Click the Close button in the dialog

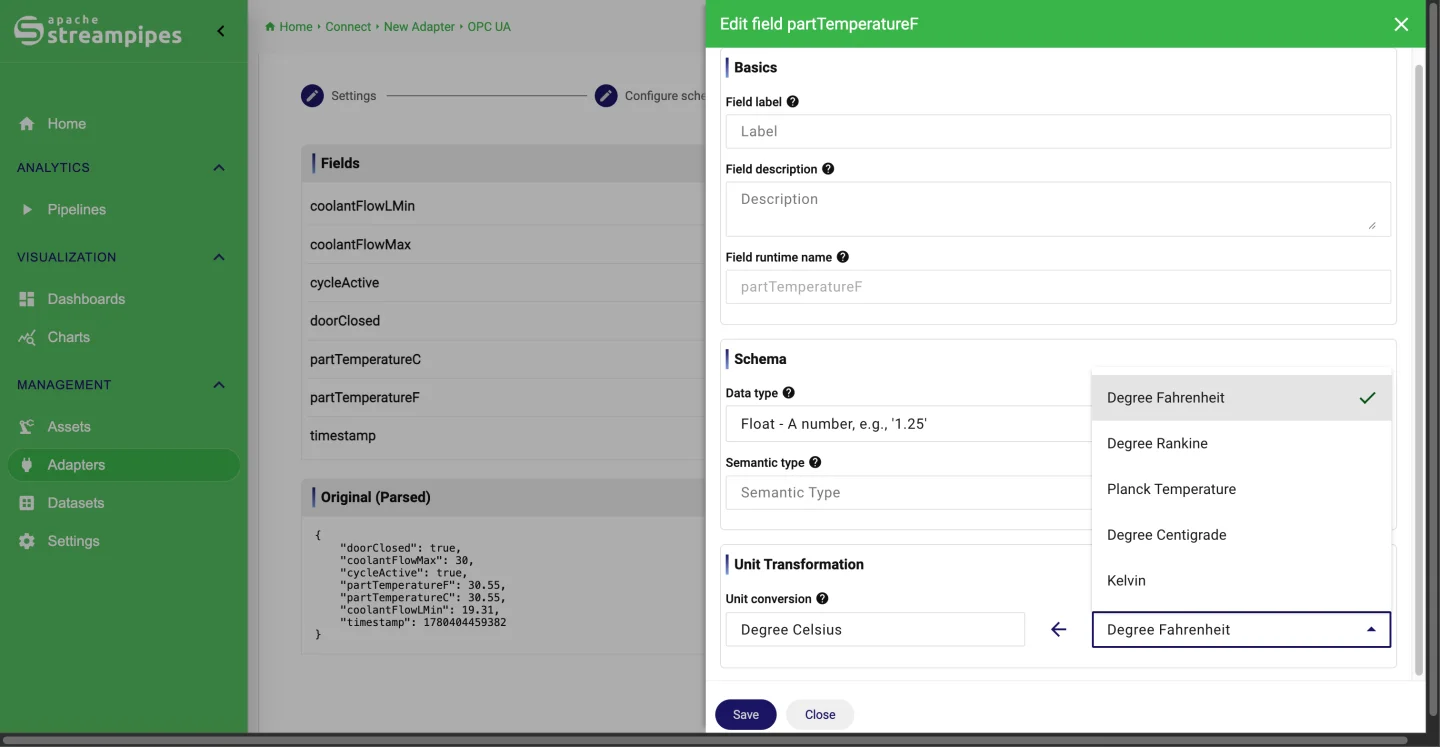pyautogui.click(x=820, y=715)
